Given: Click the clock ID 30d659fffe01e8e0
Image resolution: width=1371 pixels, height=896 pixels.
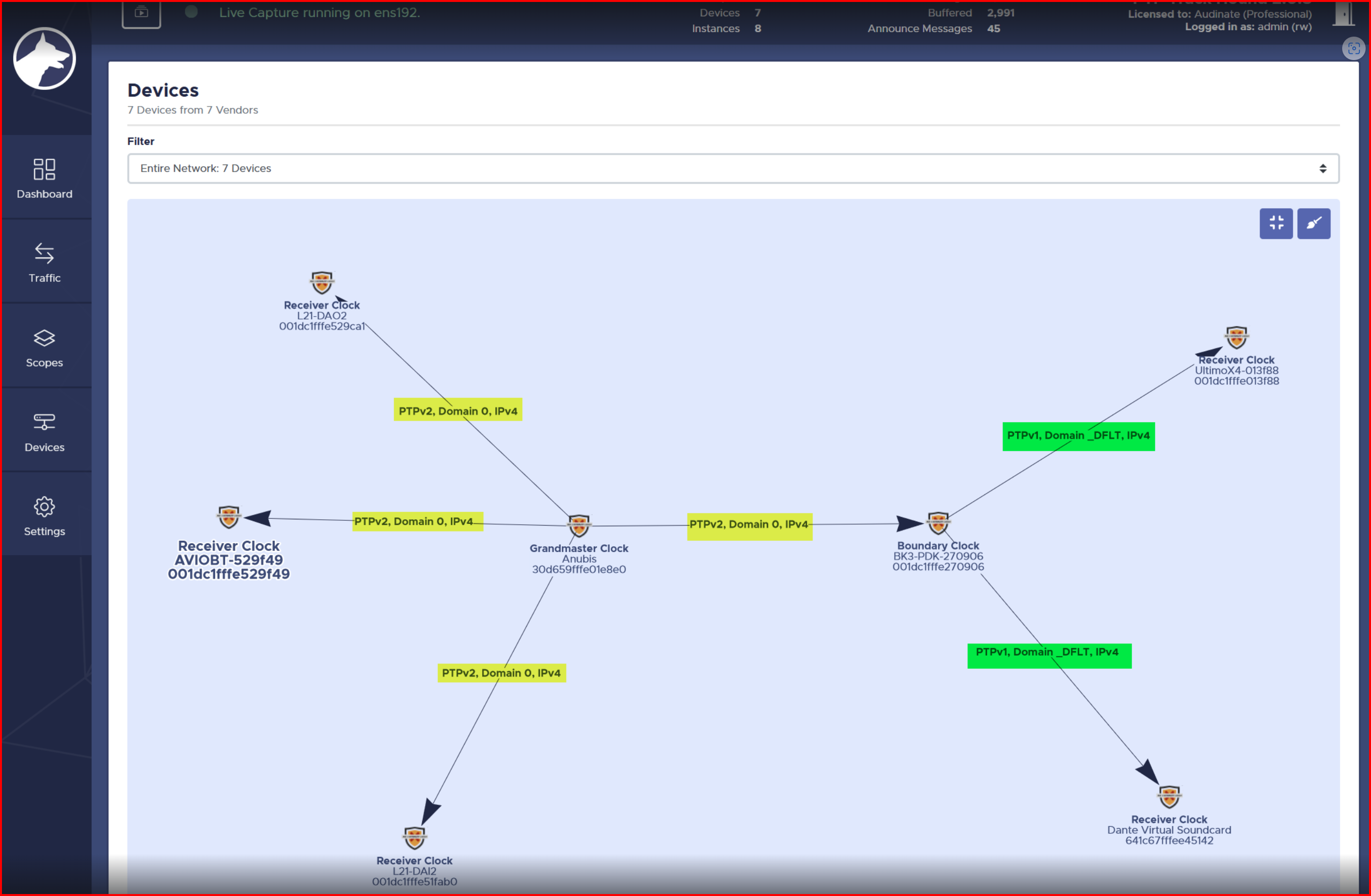Looking at the screenshot, I should pyautogui.click(x=578, y=570).
